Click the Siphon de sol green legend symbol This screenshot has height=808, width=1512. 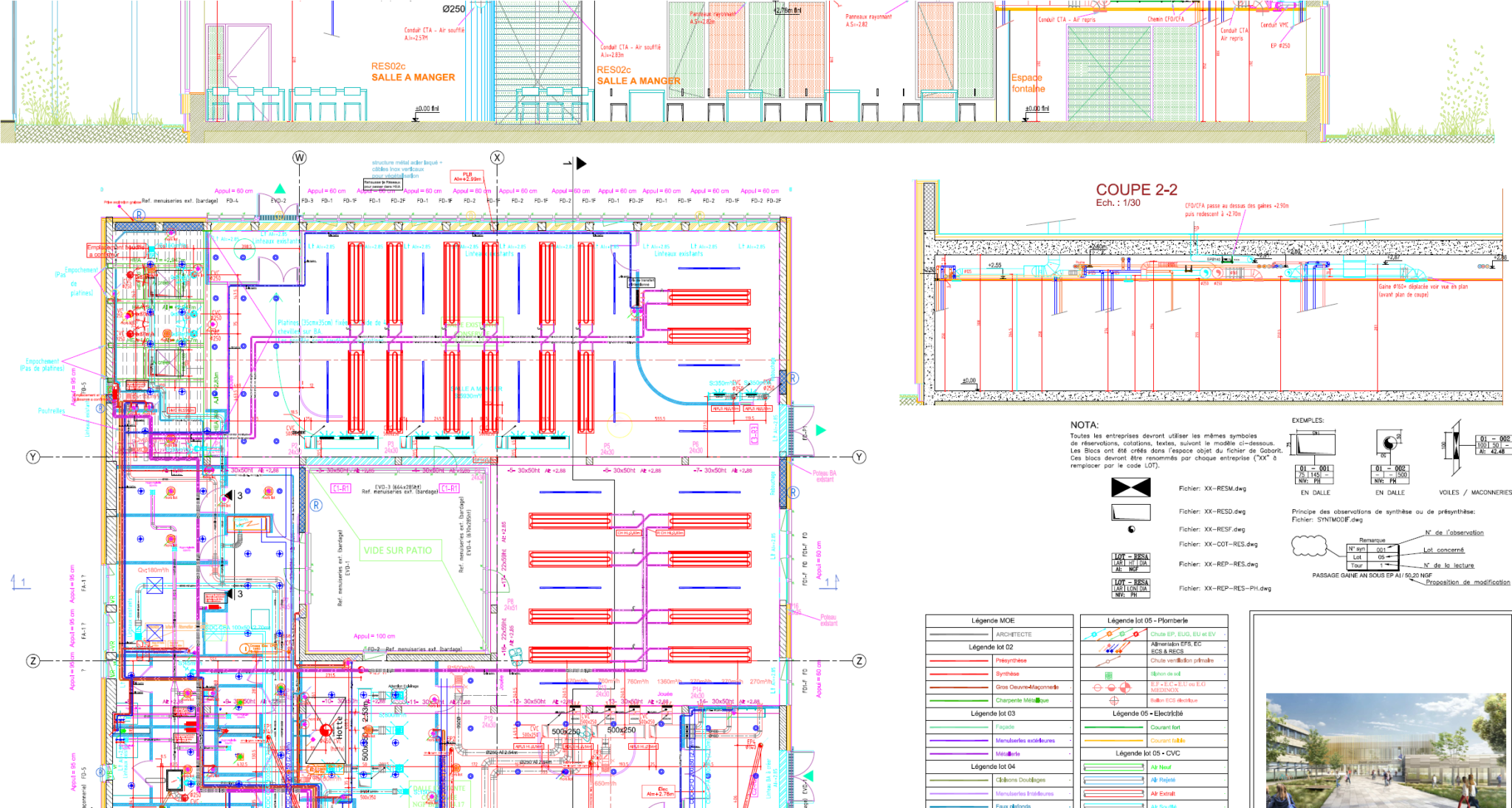[x=1108, y=675]
